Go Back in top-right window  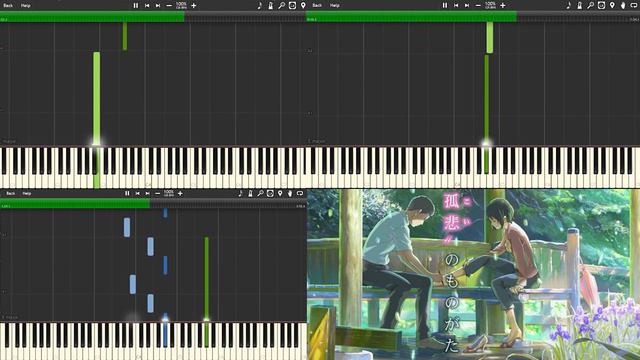click(x=317, y=6)
